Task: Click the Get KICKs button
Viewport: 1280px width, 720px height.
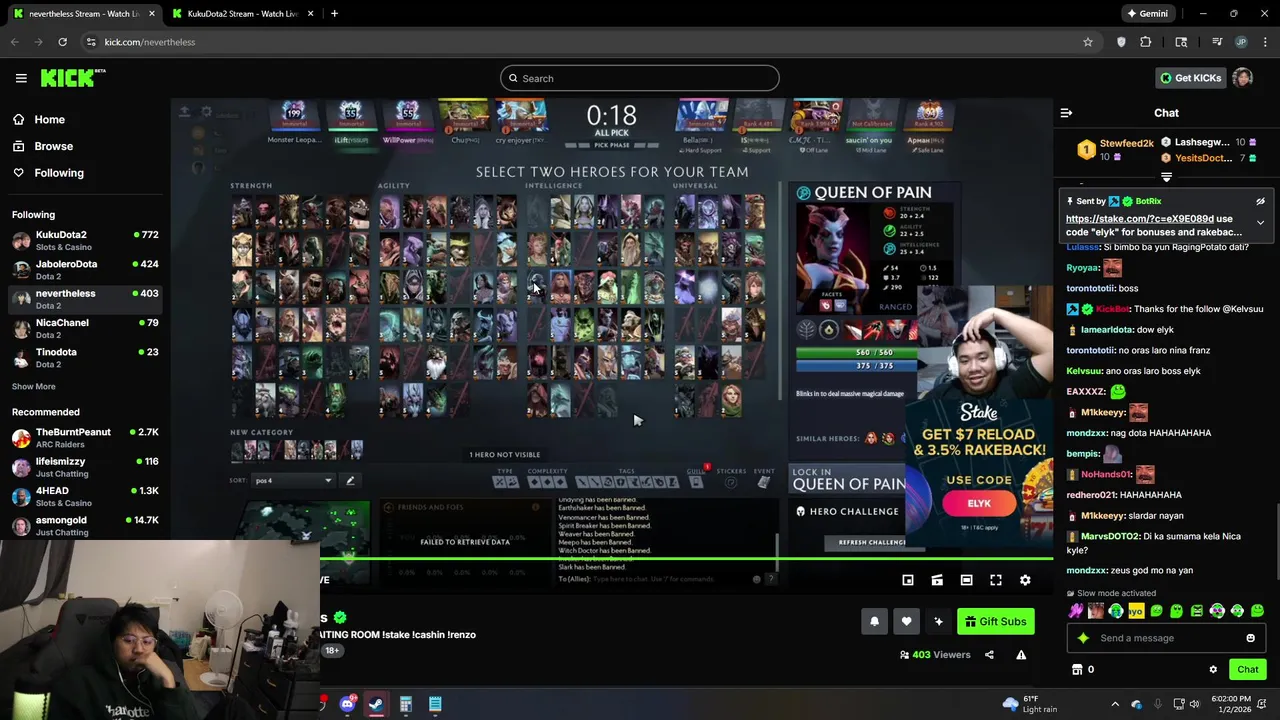Action: [1190, 78]
